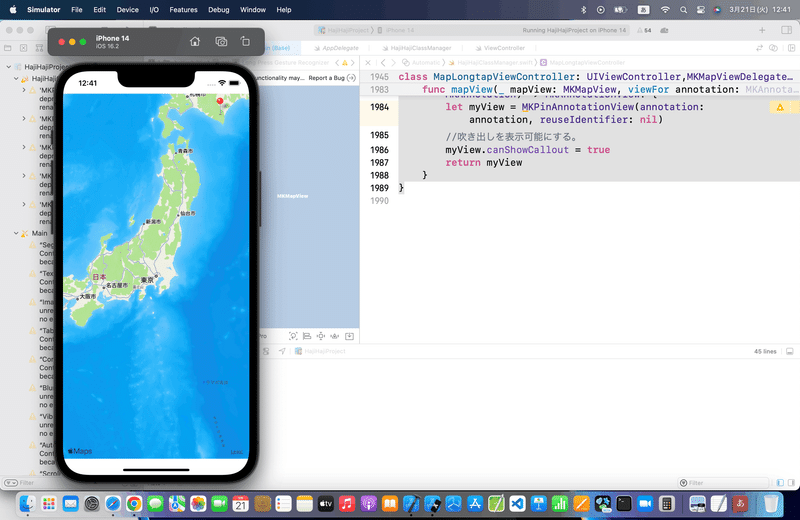Screen dimensions: 800x520
Task: Show the 54 warnings indicator in toolbar
Action: [644, 31]
